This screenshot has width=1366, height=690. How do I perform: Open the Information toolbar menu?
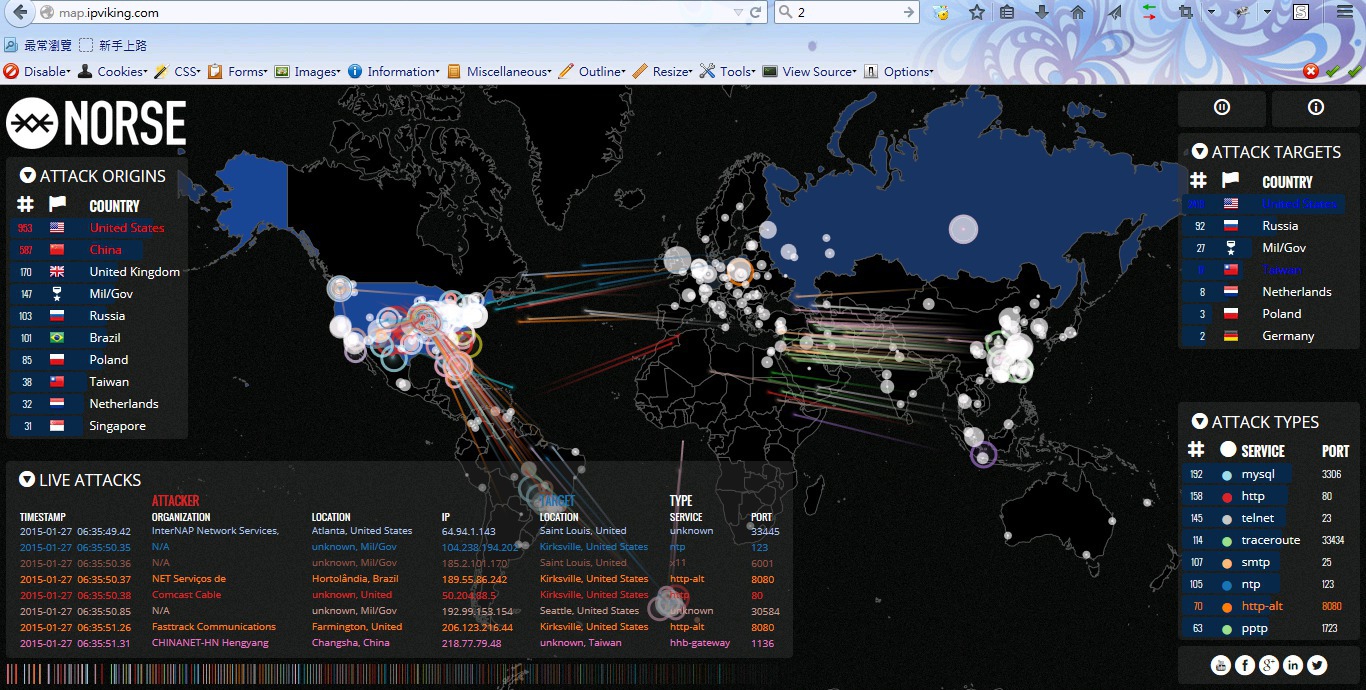click(x=394, y=72)
